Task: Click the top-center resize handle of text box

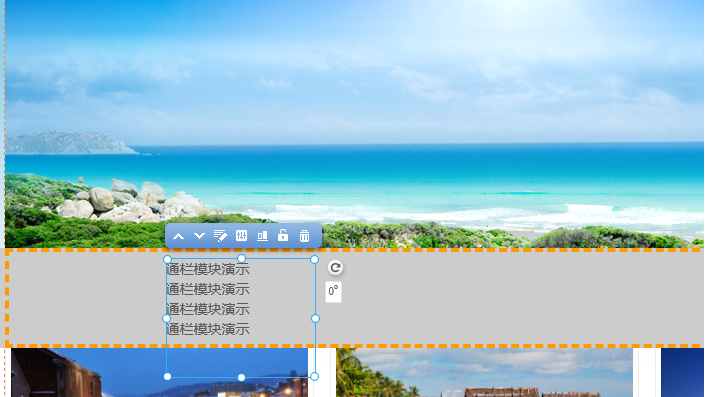Action: click(x=241, y=258)
